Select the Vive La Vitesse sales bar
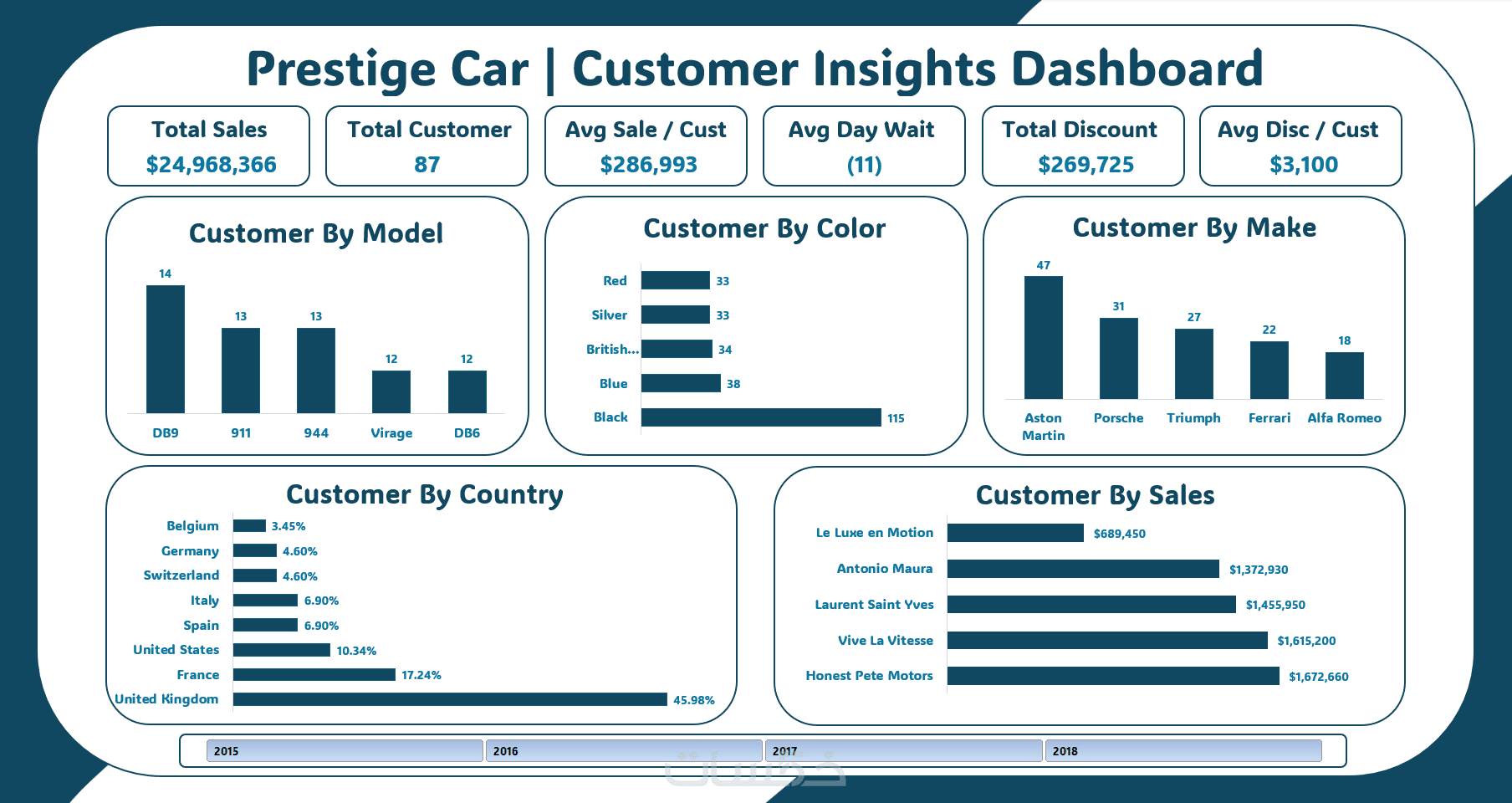 point(1107,640)
